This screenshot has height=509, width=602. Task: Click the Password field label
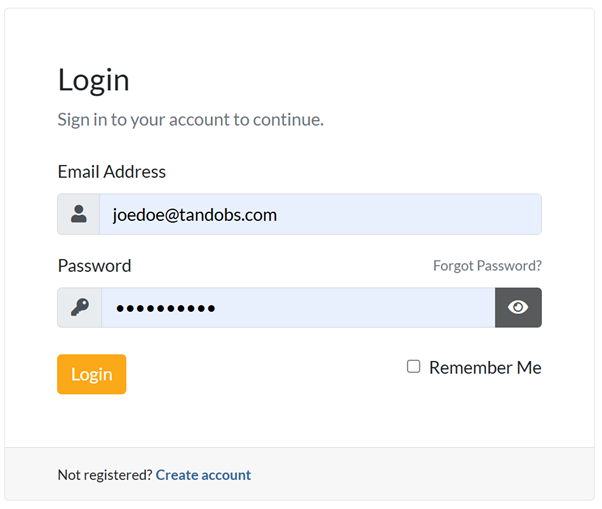click(x=94, y=266)
